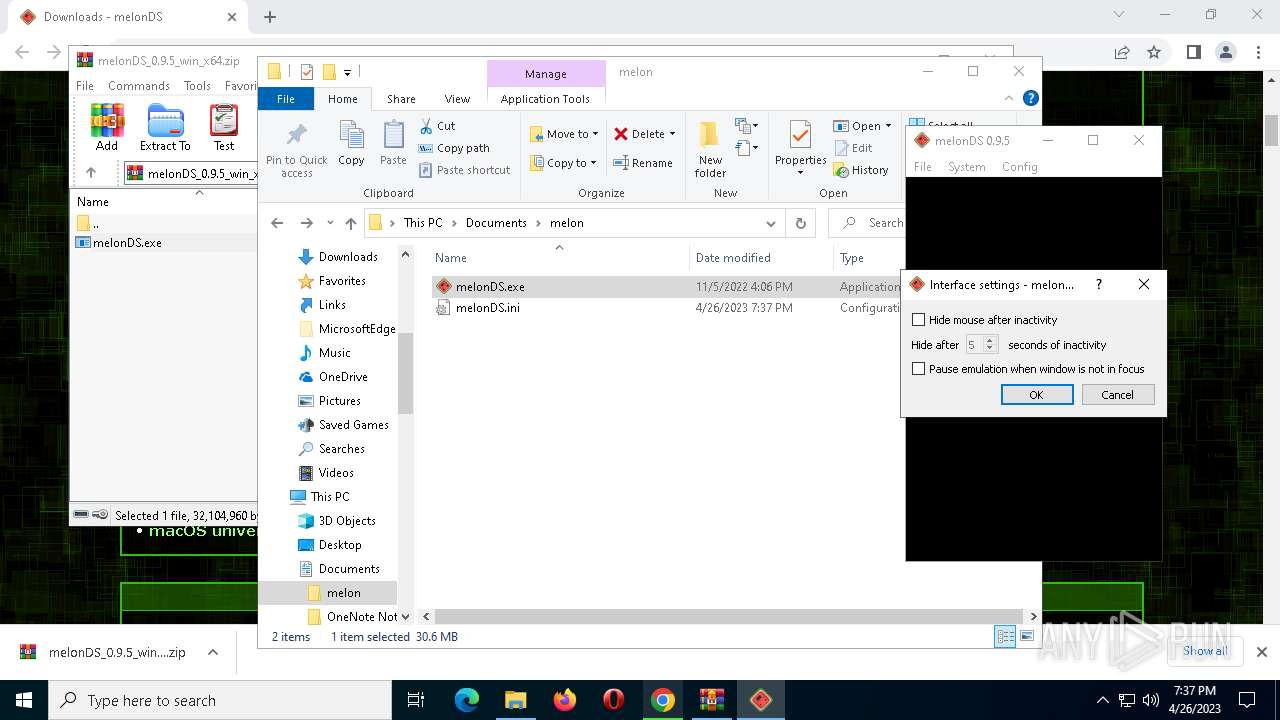
Task: Click Paste shortcut in Clipboard group
Action: click(465, 170)
